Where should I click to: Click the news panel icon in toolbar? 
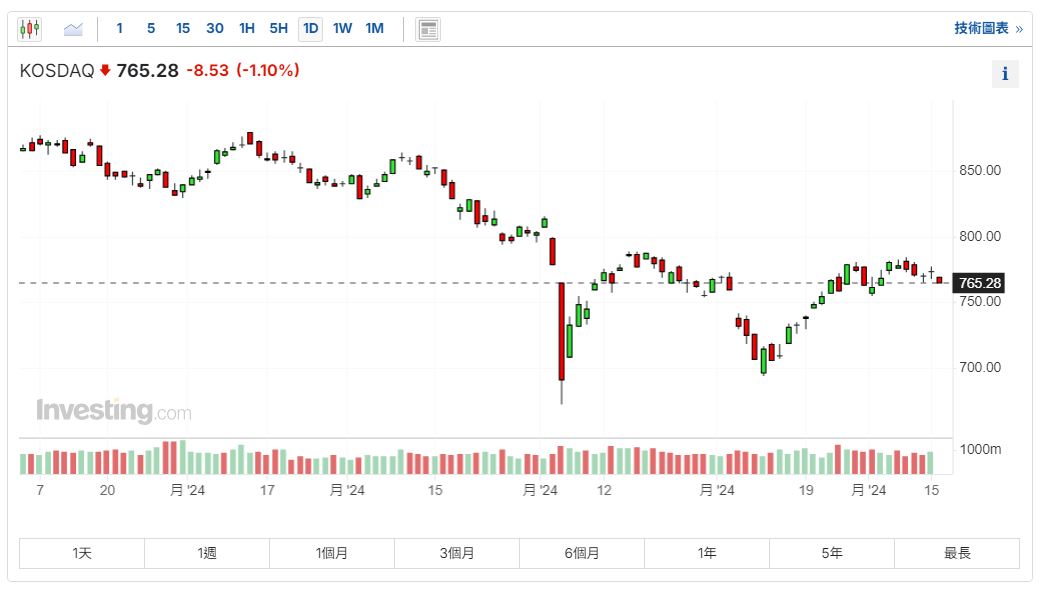click(428, 29)
